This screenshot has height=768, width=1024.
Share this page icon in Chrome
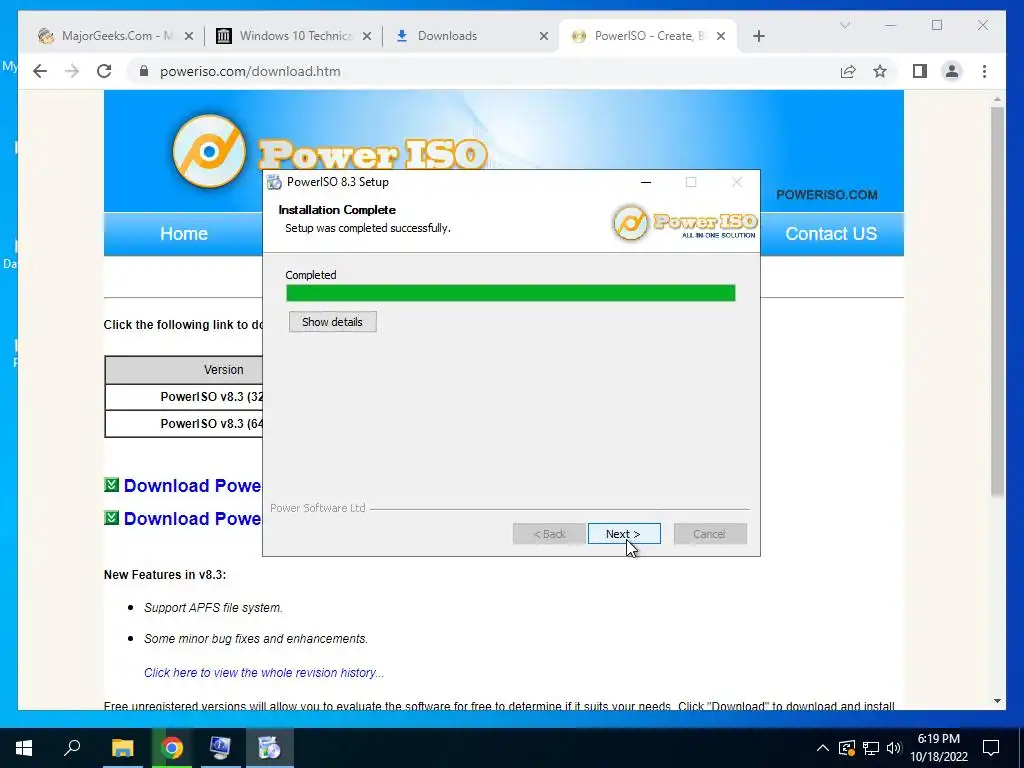(848, 71)
